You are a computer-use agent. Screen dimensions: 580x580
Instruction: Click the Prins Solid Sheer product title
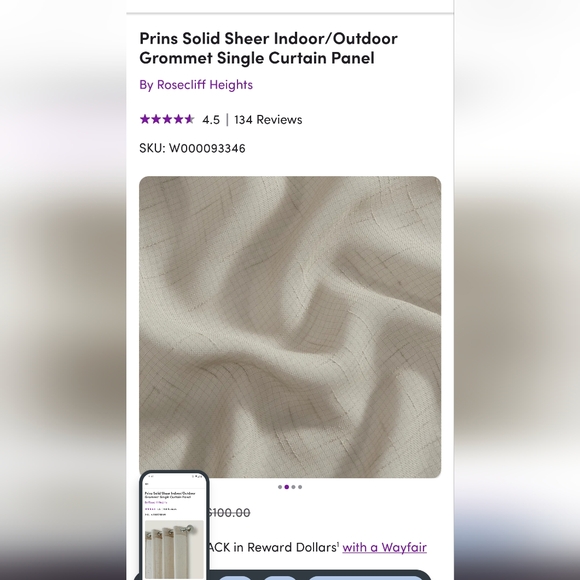click(269, 48)
